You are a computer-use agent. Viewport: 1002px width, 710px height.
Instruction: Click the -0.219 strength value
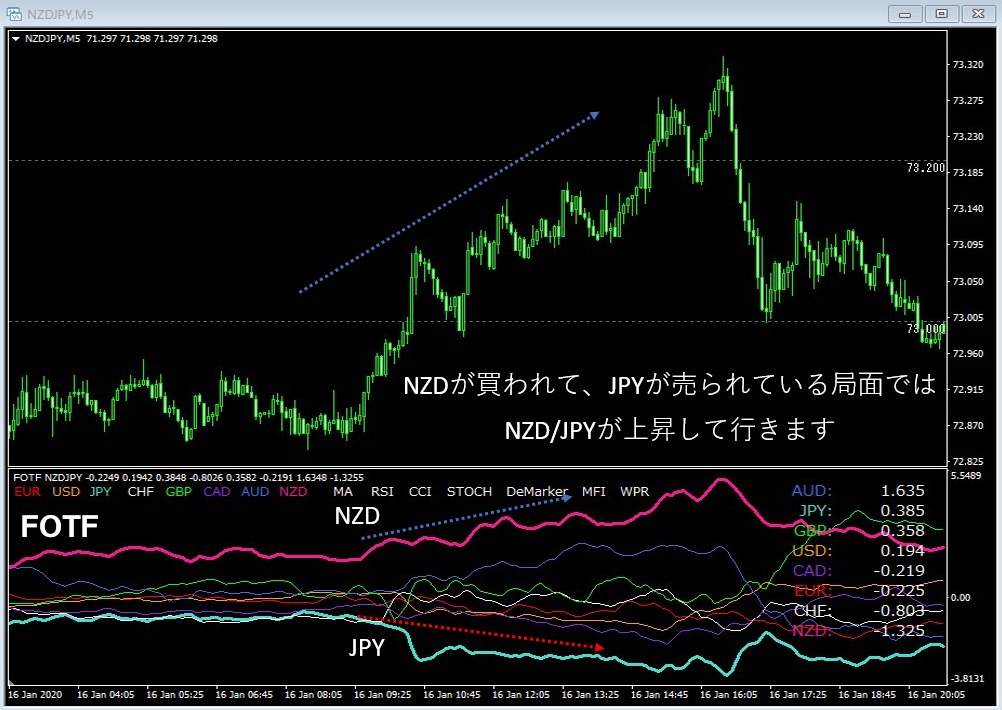coord(899,571)
